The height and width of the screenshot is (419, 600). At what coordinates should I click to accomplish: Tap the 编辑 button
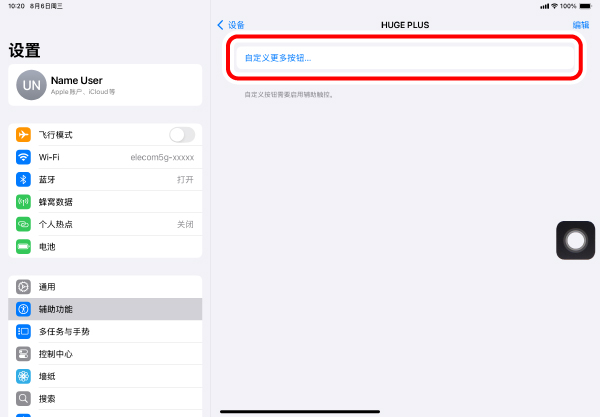[x=580, y=25]
